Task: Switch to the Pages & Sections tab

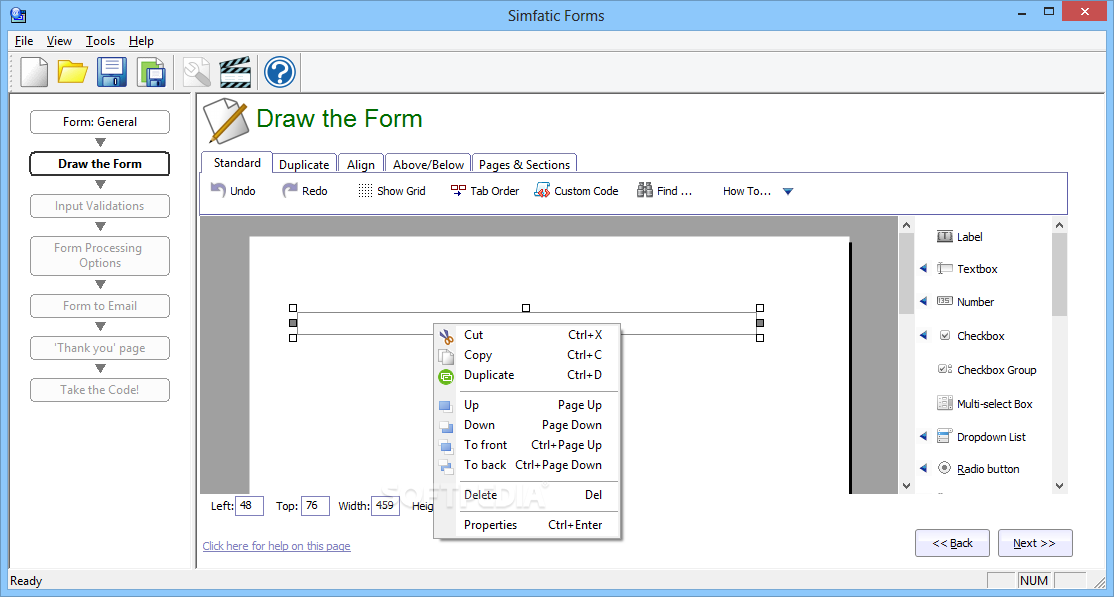Action: point(524,164)
